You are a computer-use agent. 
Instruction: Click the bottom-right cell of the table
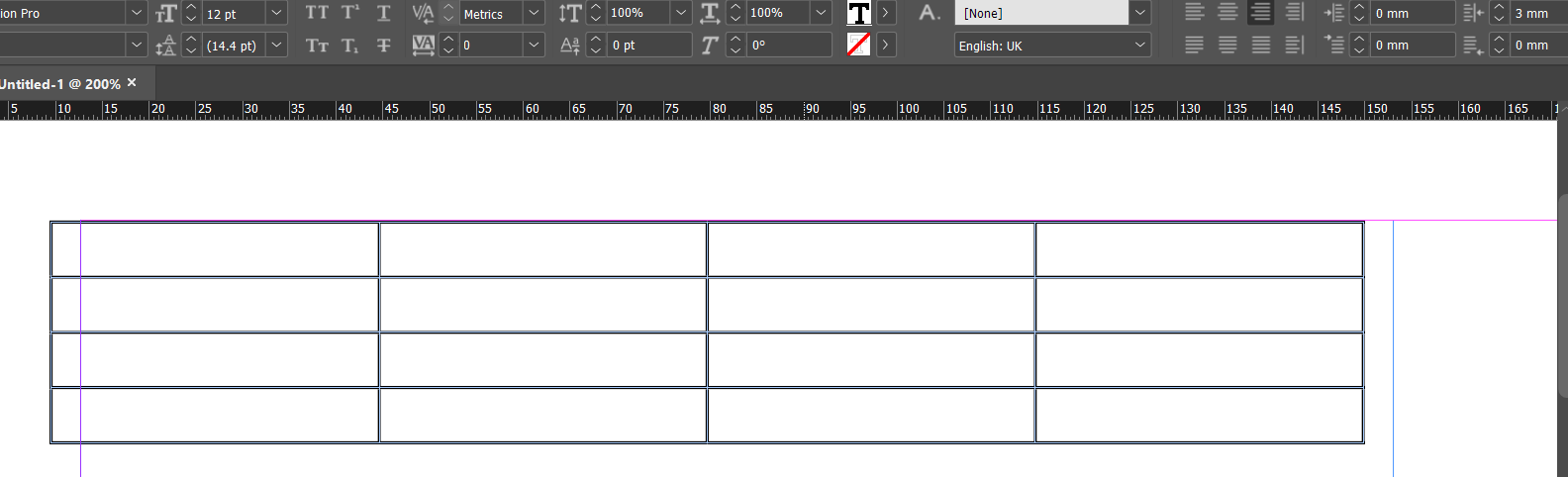pyautogui.click(x=1199, y=415)
